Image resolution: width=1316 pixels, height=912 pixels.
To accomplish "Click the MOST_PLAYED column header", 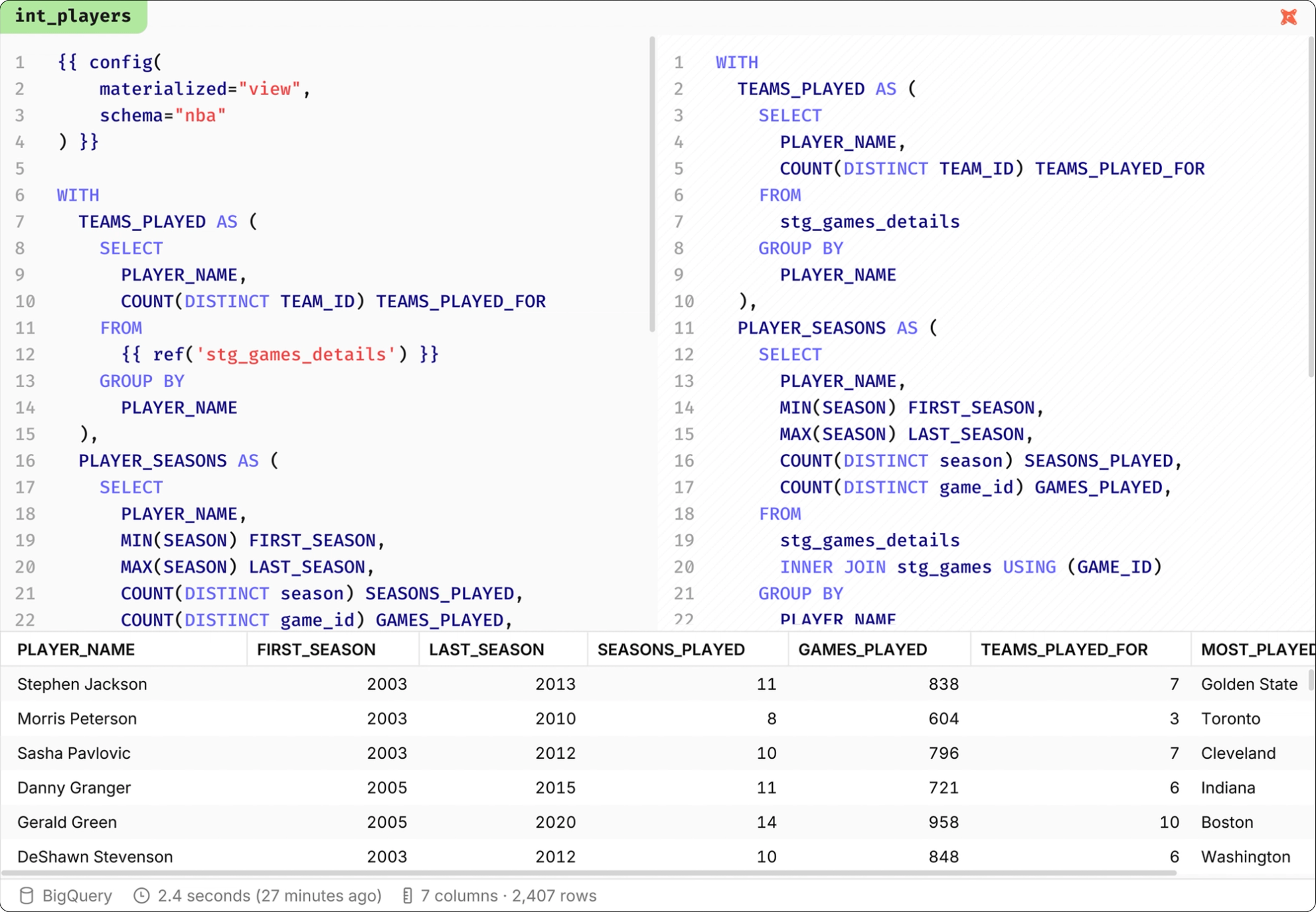I will pyautogui.click(x=1255, y=649).
